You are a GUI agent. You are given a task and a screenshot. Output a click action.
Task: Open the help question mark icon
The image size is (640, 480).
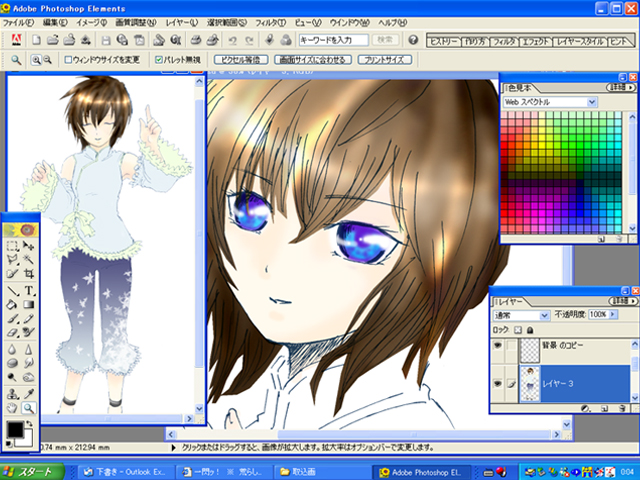413,40
